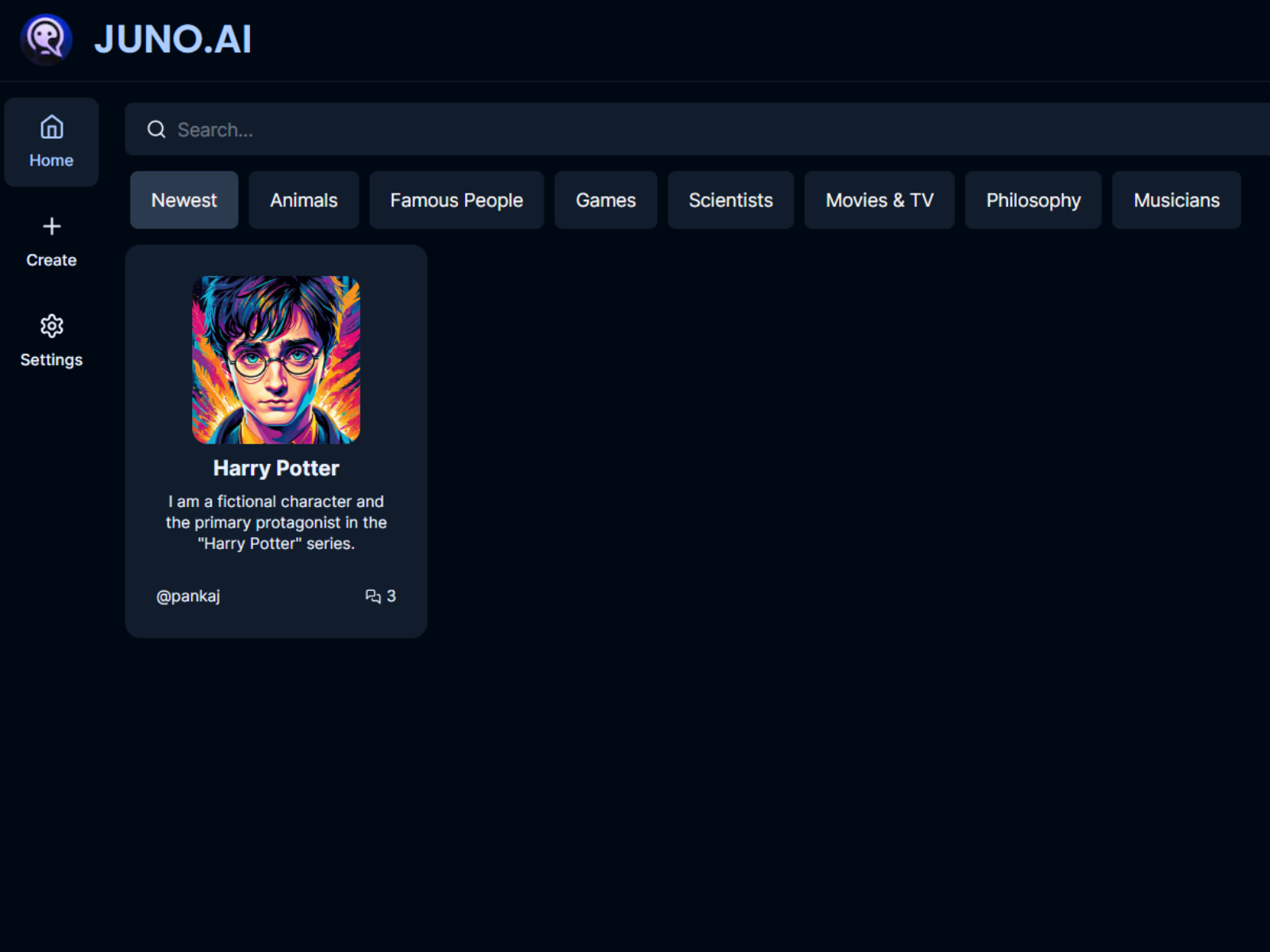Click the search magnifier icon

[x=156, y=129]
